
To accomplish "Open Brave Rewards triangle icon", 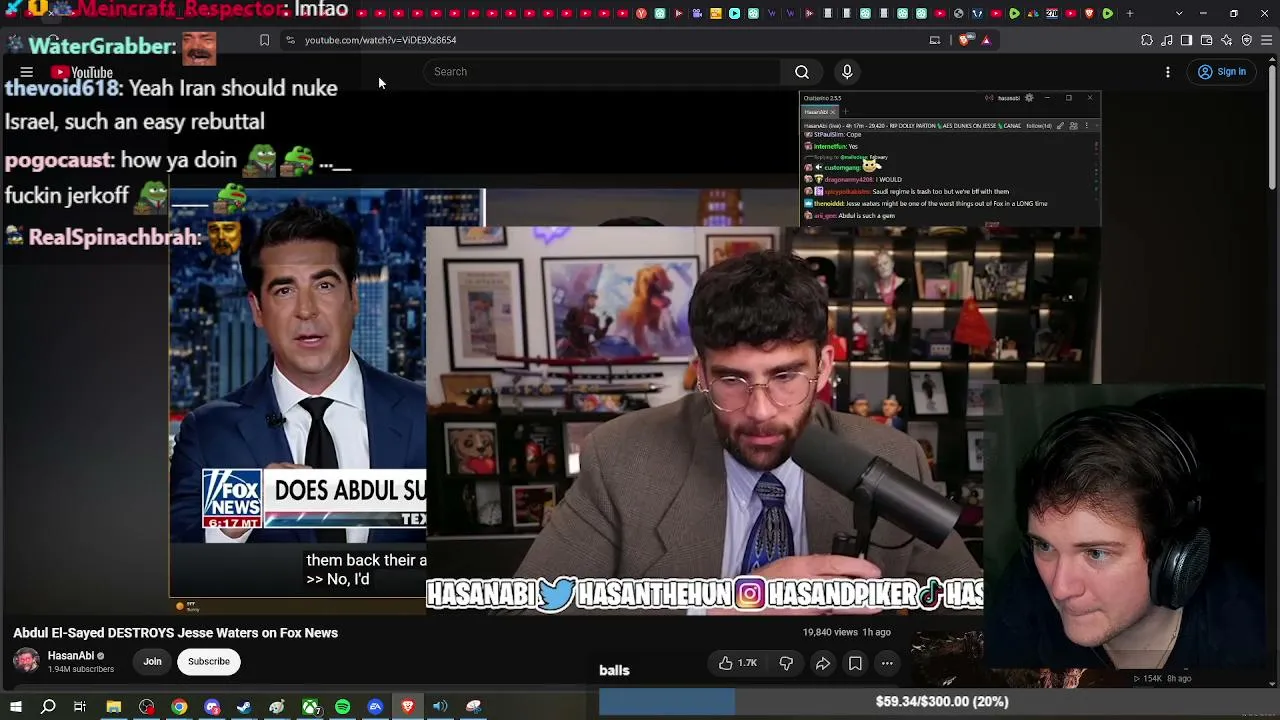I will [986, 40].
